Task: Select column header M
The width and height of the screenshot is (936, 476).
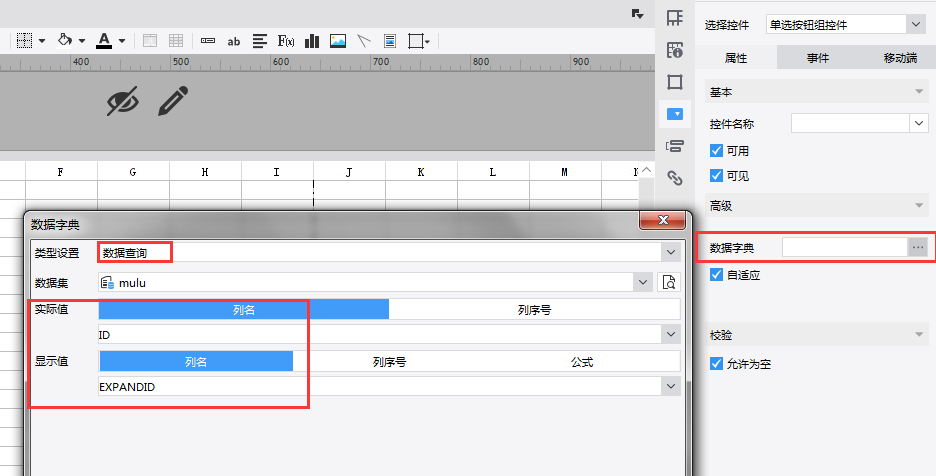Action: tap(565, 172)
